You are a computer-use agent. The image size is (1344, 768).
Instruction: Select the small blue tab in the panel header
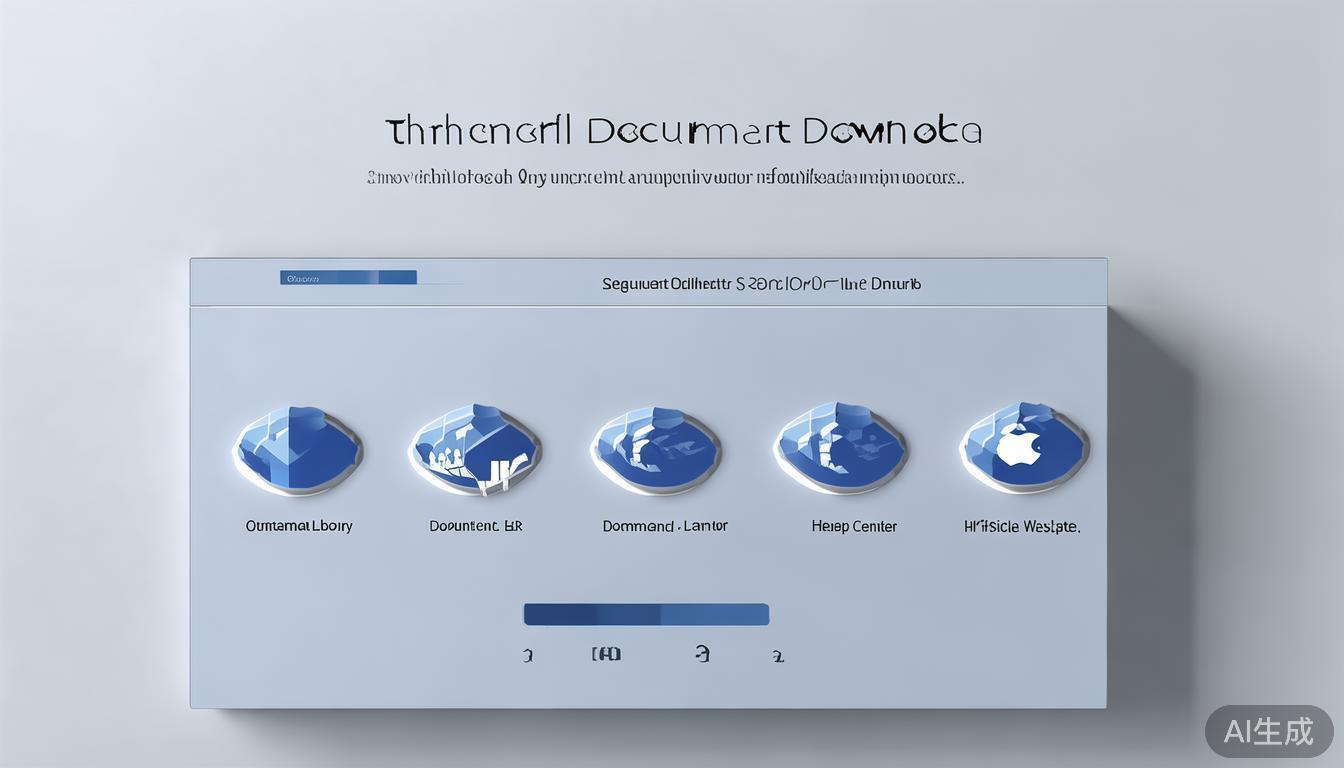348,278
